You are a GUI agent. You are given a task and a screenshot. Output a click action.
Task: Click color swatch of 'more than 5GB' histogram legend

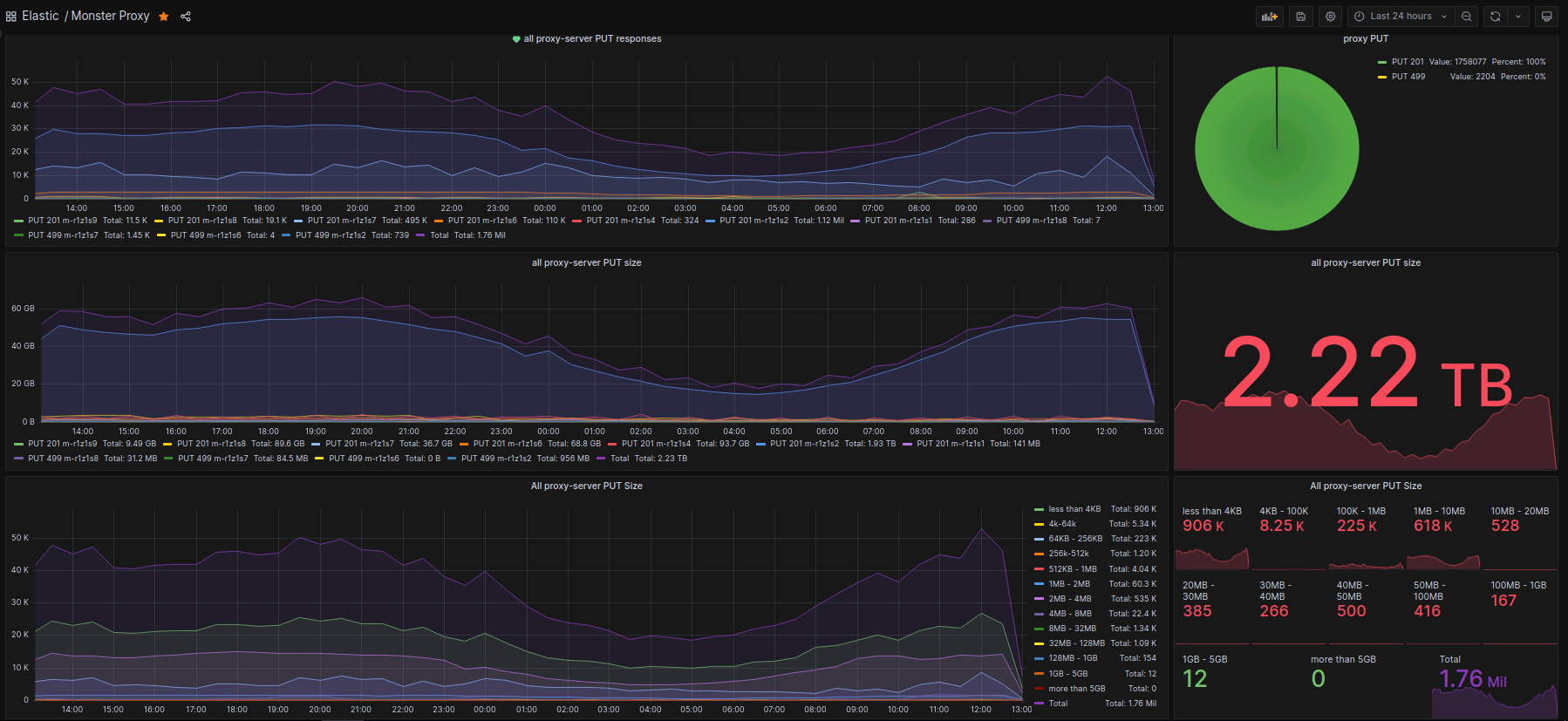pos(1039,689)
